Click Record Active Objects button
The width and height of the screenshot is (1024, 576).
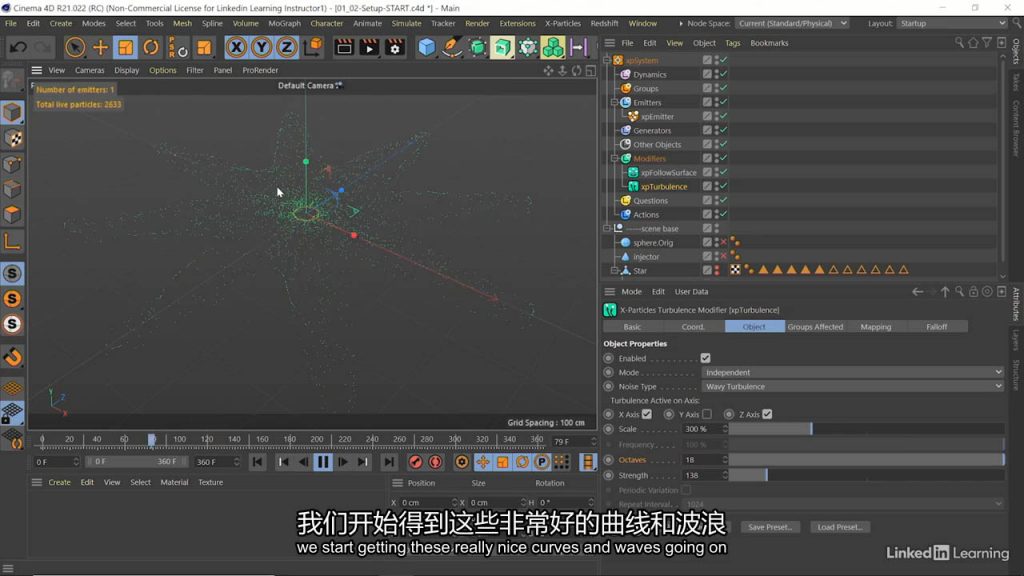coord(415,462)
